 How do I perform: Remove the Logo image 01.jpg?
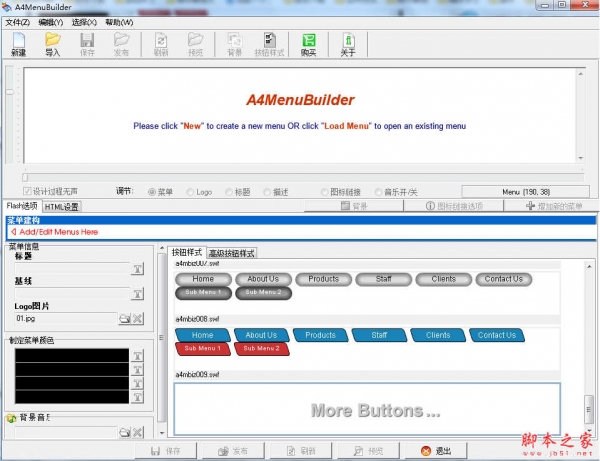coord(138,319)
